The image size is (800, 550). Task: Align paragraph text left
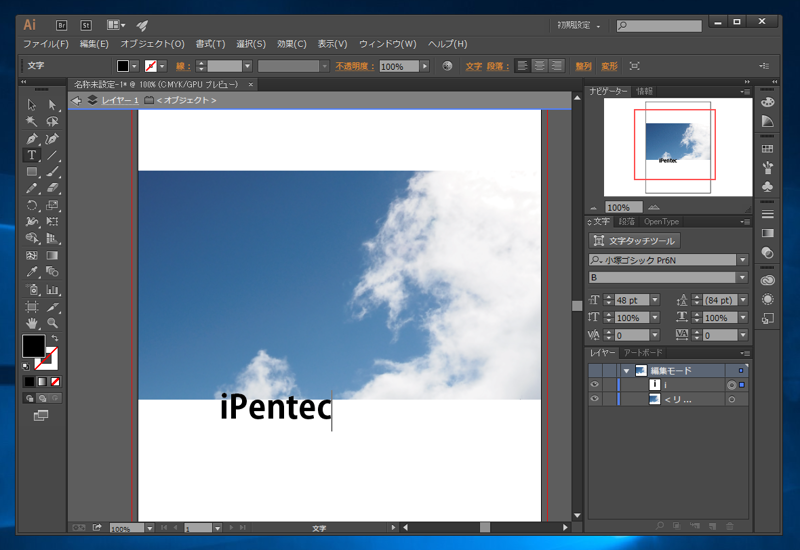click(522, 66)
